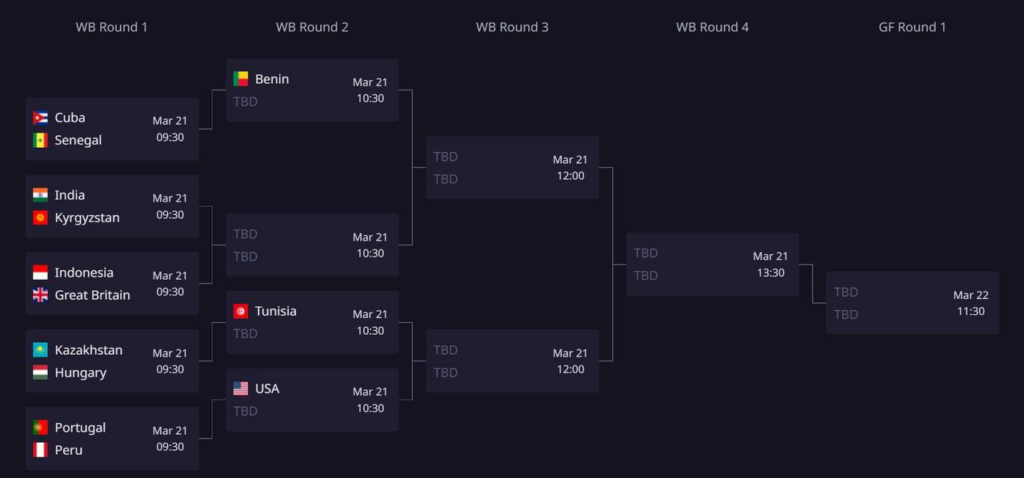
Task: Click the Tunisia team name
Action: (x=275, y=311)
